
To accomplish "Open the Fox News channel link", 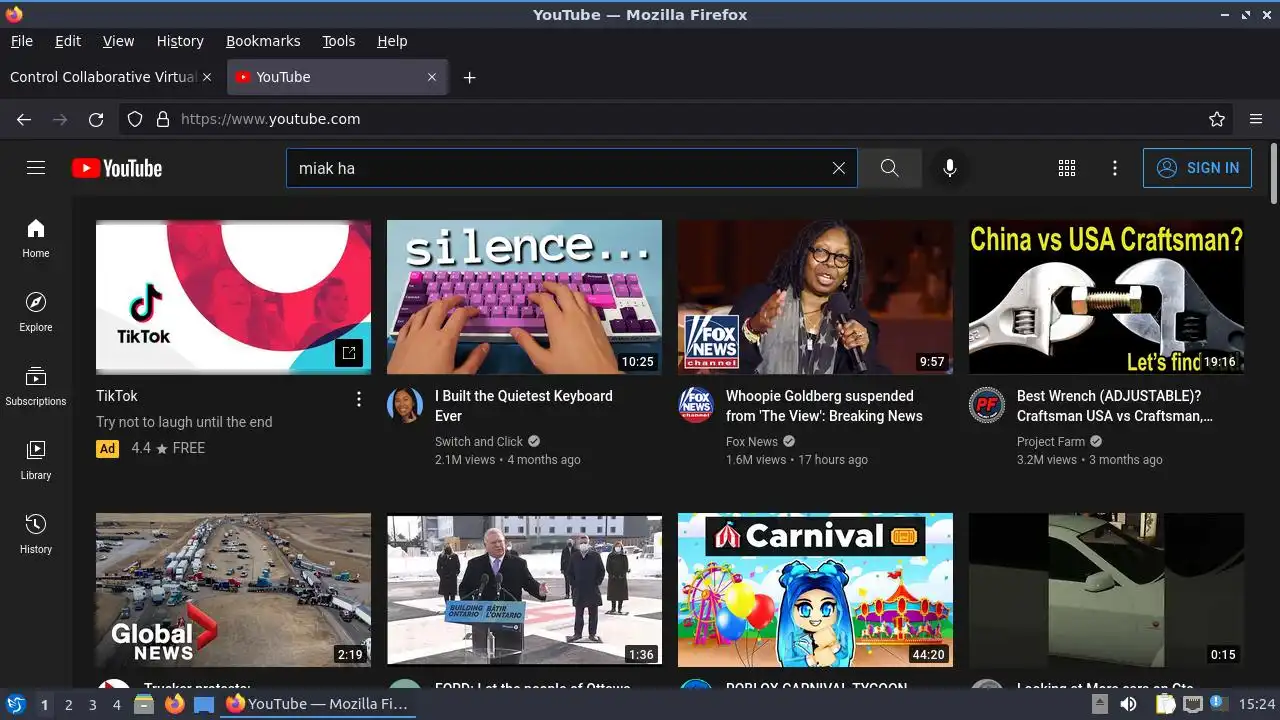I will (752, 441).
